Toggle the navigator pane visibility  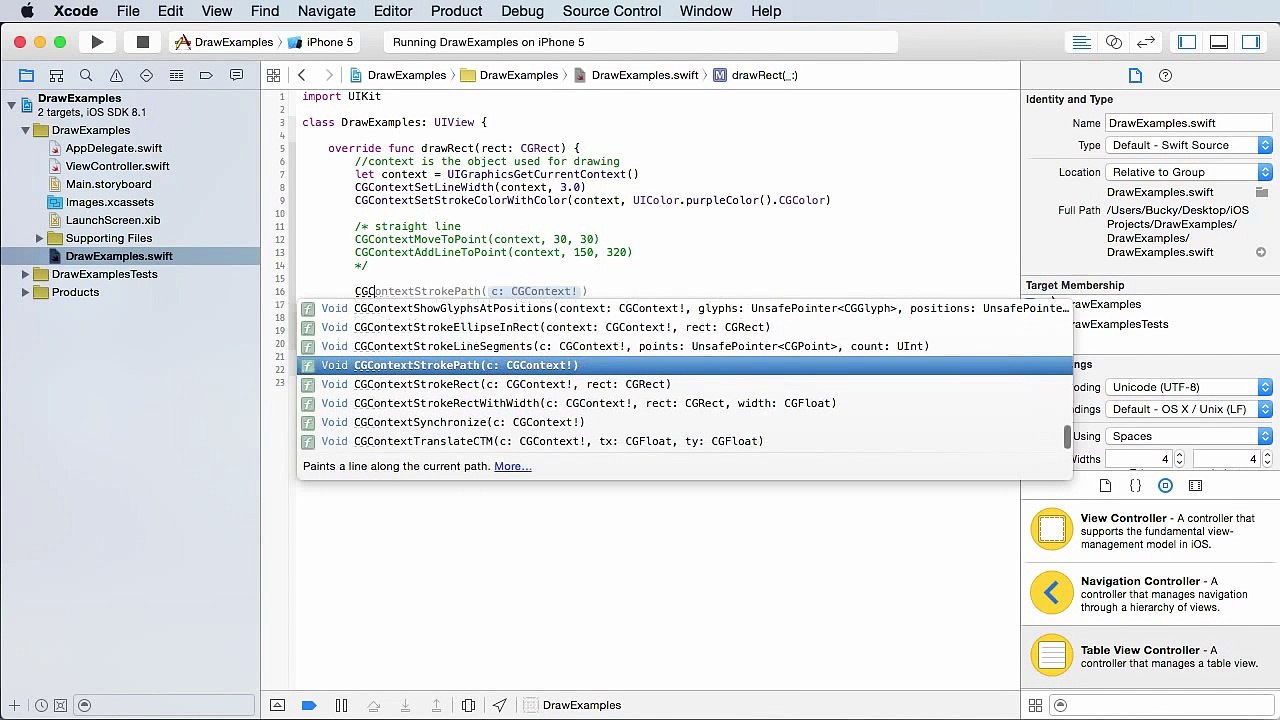1187,42
